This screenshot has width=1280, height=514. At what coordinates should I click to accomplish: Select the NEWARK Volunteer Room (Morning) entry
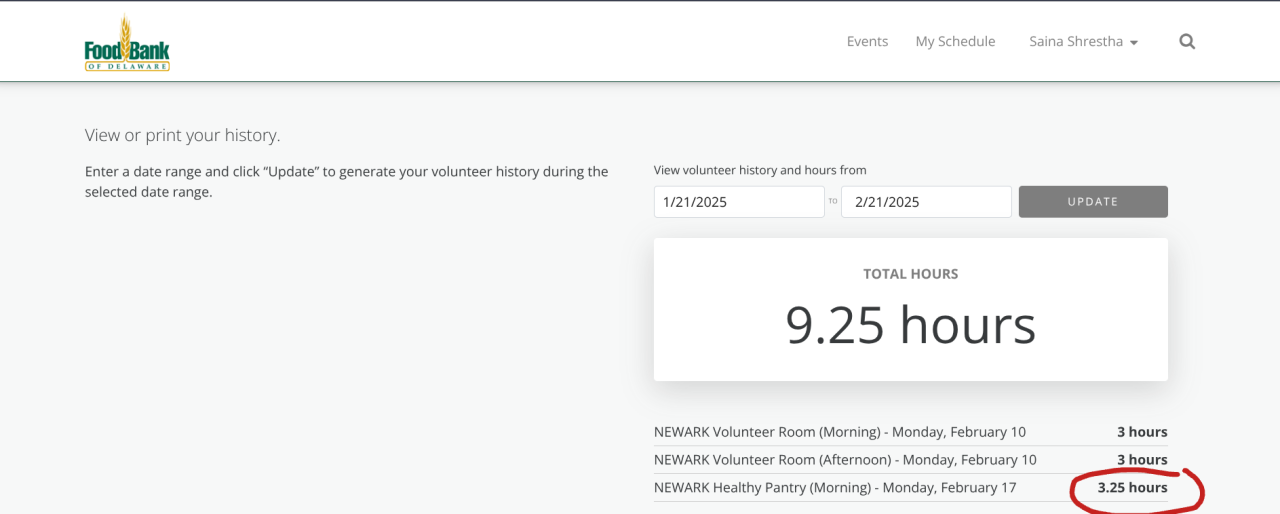[x=839, y=432]
